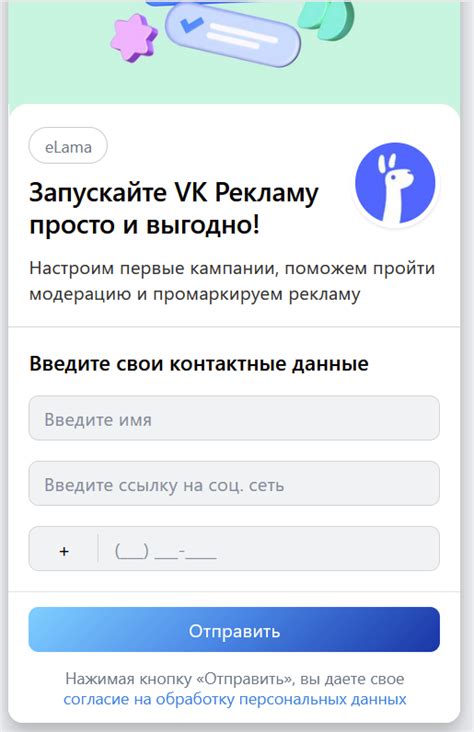Click the «Запускайте VK Рекламу» headline
The height and width of the screenshot is (732, 474).
pyautogui.click(x=174, y=192)
